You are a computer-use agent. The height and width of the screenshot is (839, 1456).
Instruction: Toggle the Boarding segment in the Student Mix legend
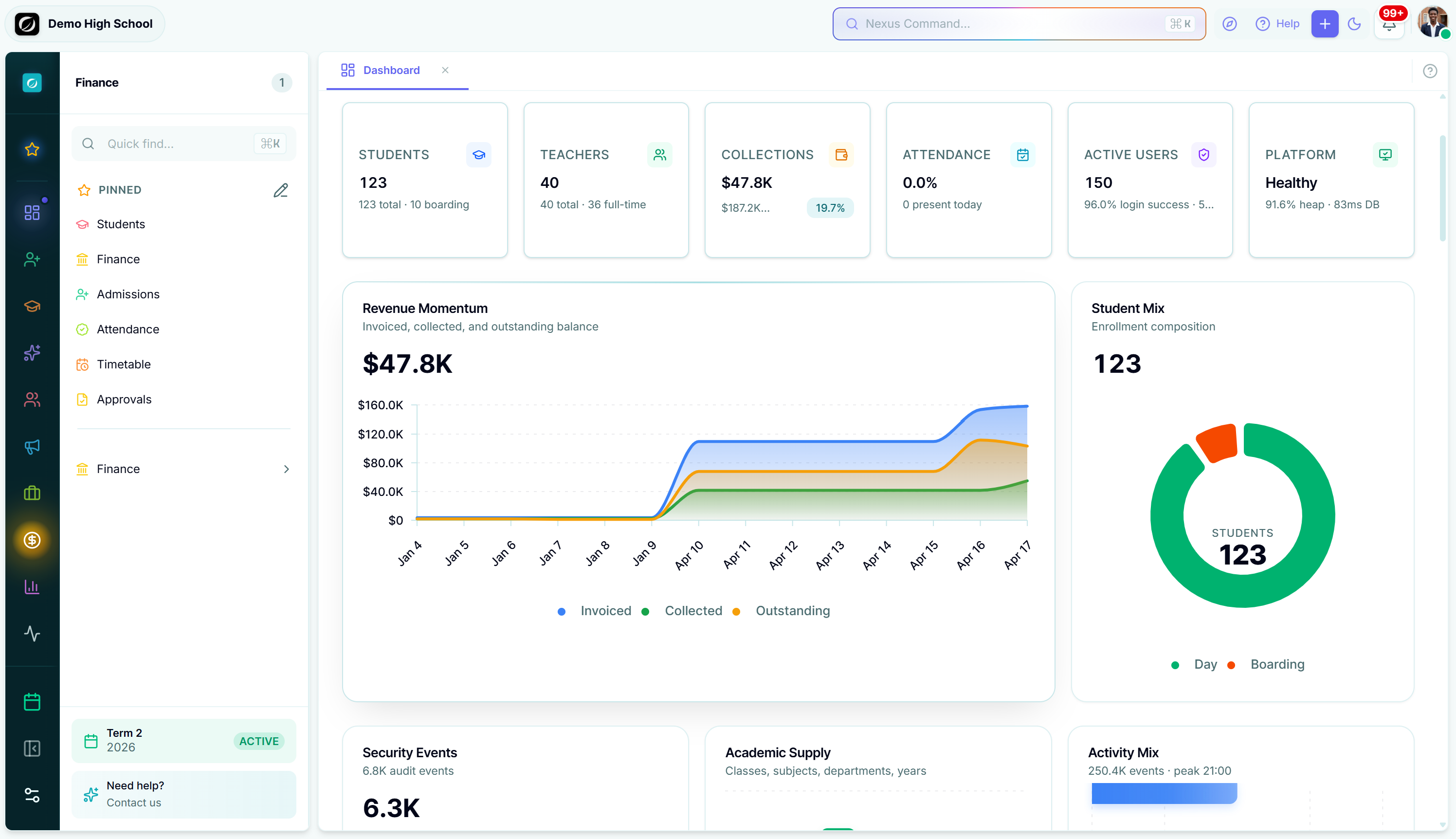tap(1266, 664)
